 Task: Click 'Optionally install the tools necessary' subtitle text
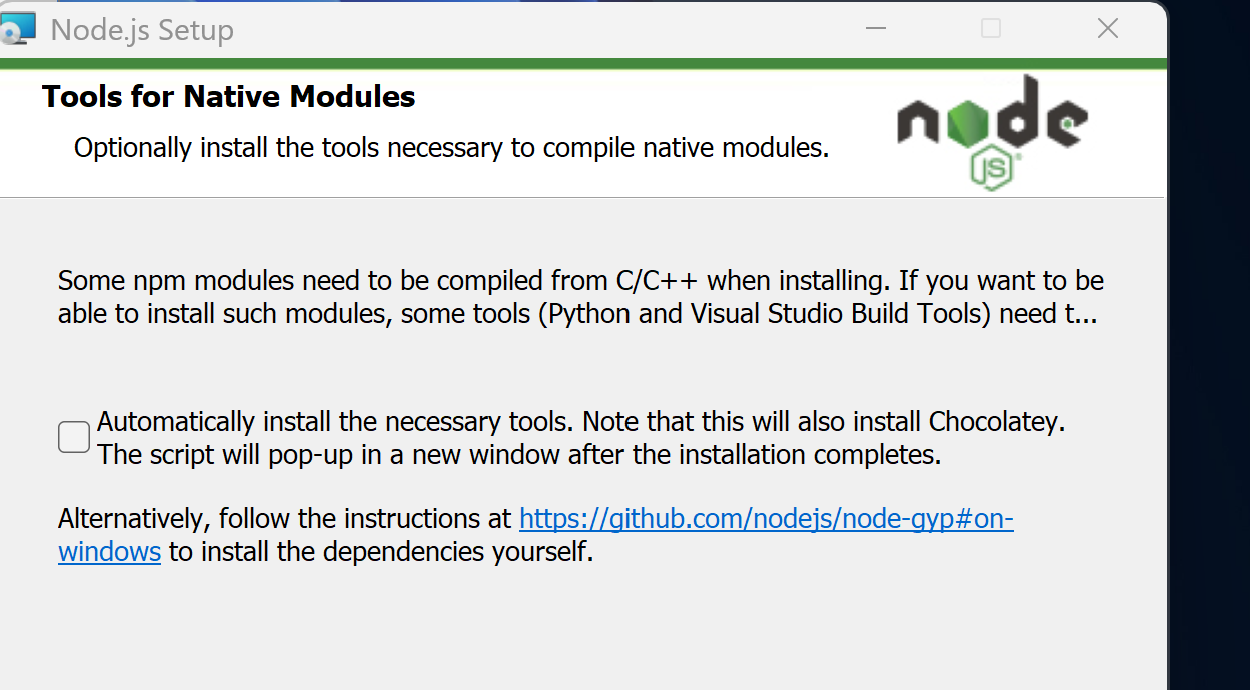pos(452,148)
